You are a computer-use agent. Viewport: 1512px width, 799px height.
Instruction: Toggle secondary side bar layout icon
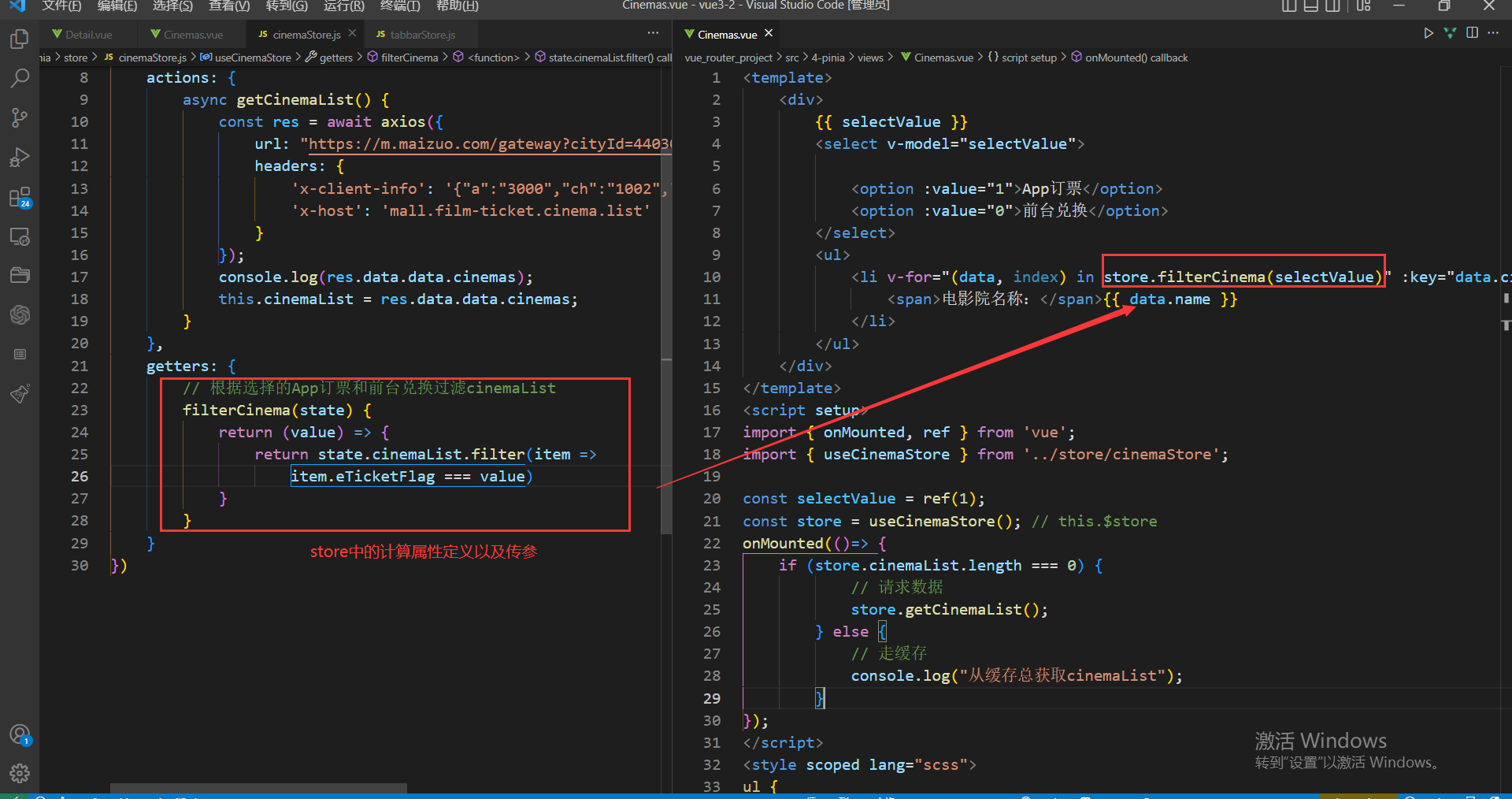(x=1332, y=6)
